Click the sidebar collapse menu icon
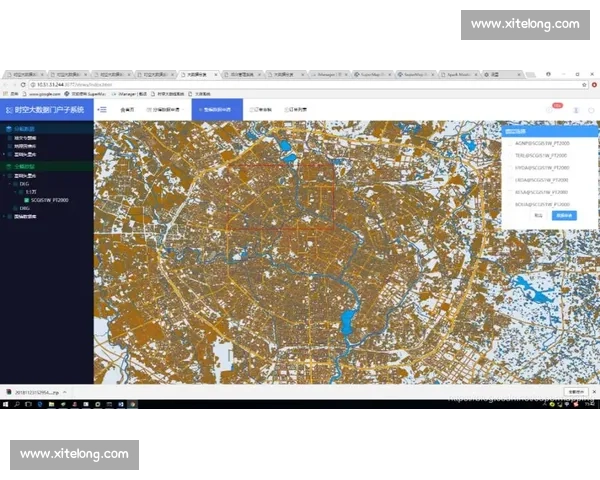600x480 pixels. (x=102, y=108)
